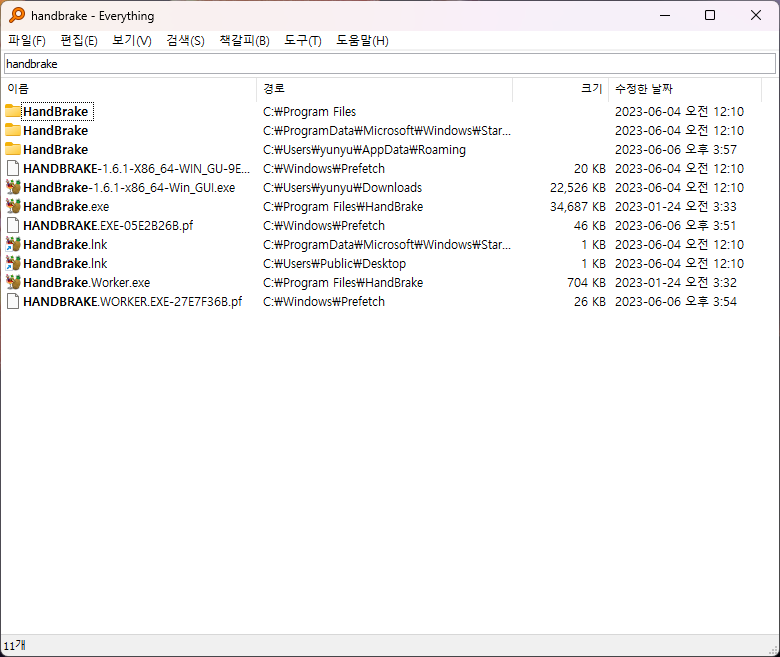Click the HandBrake.exe pineapple icon
The image size is (780, 657).
pos(13,206)
